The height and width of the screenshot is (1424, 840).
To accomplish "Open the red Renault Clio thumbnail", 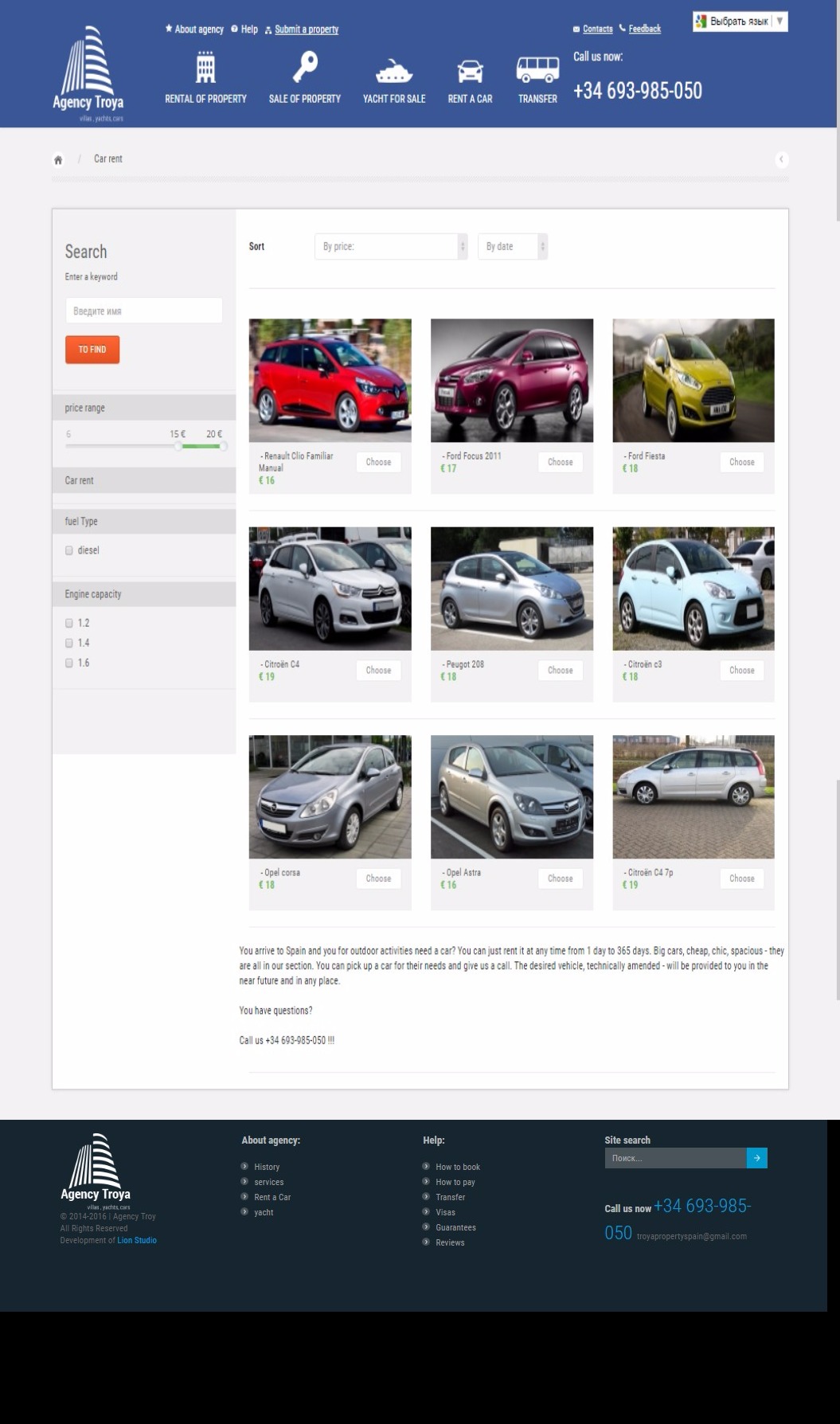I will pos(330,380).
